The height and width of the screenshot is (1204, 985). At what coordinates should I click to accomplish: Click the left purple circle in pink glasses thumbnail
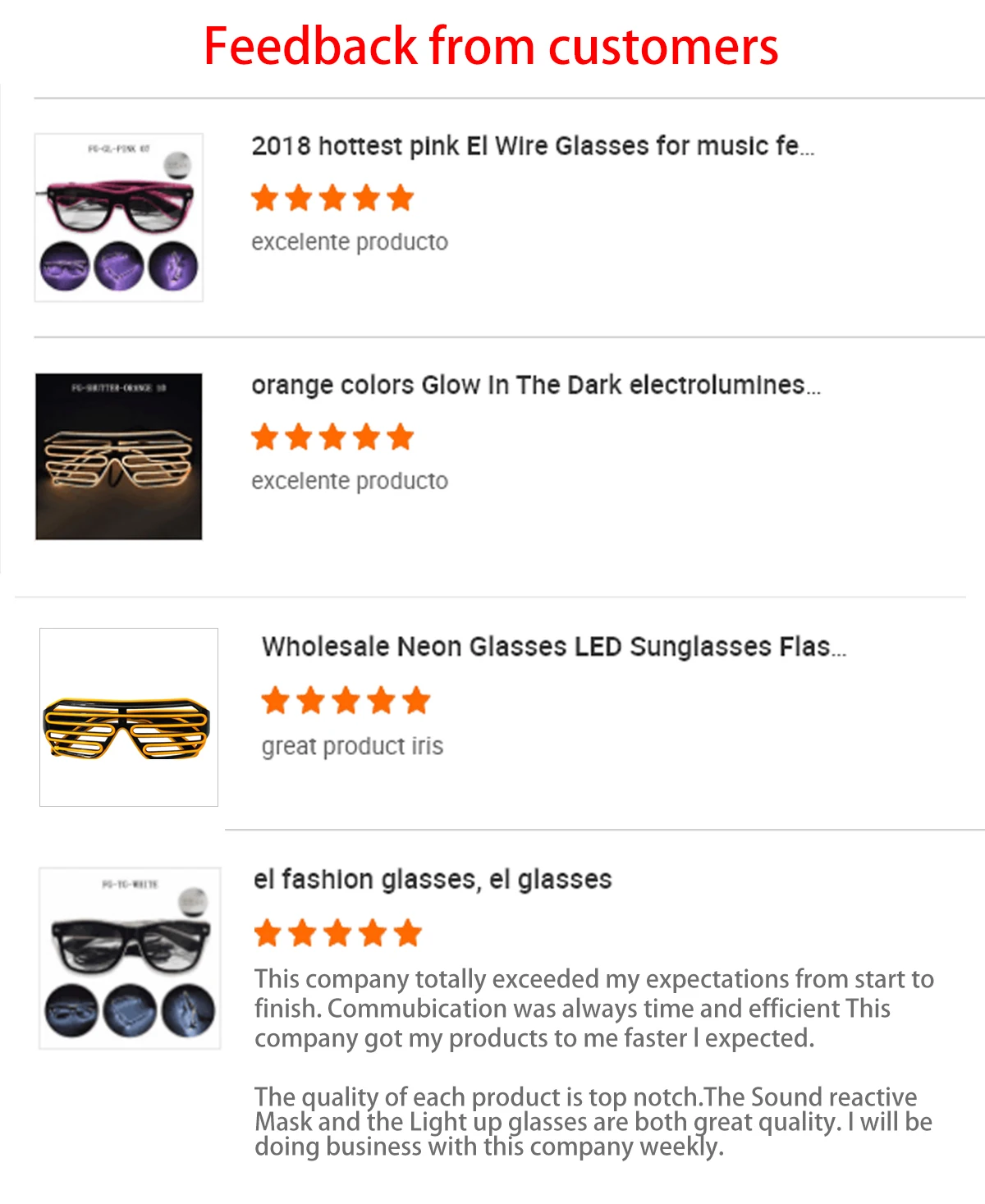click(x=64, y=266)
